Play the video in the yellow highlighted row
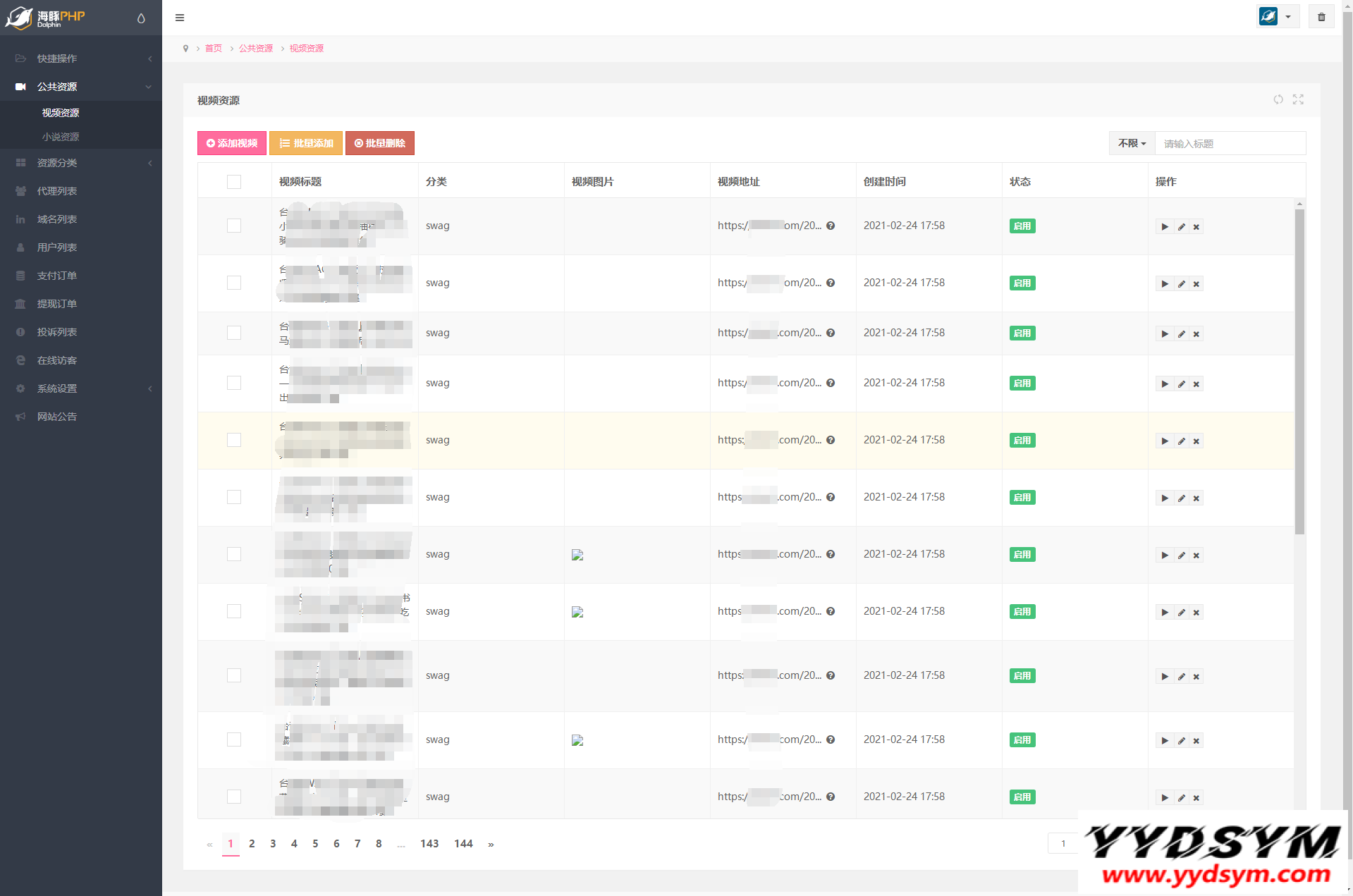The width and height of the screenshot is (1353, 896). 1165,441
